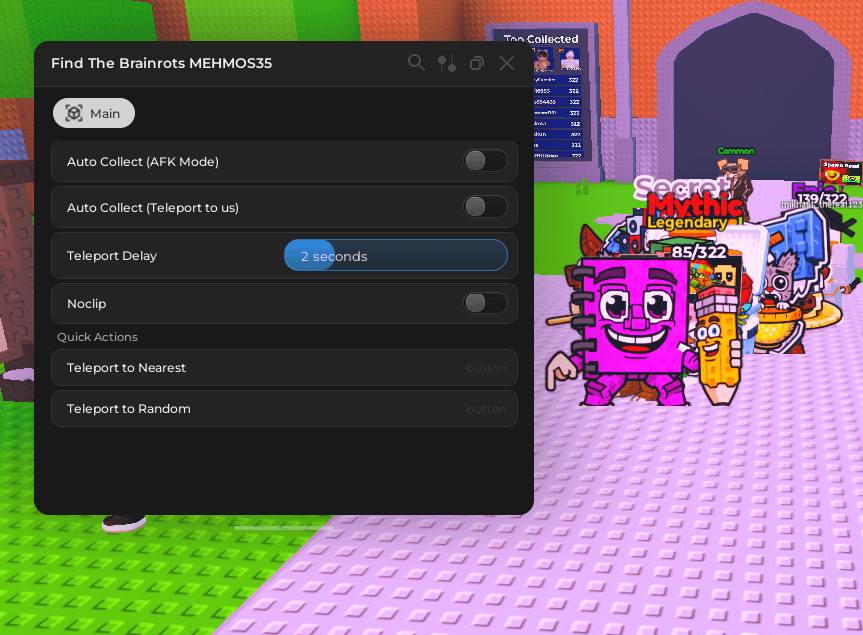Open the sliders settings icon

[447, 63]
